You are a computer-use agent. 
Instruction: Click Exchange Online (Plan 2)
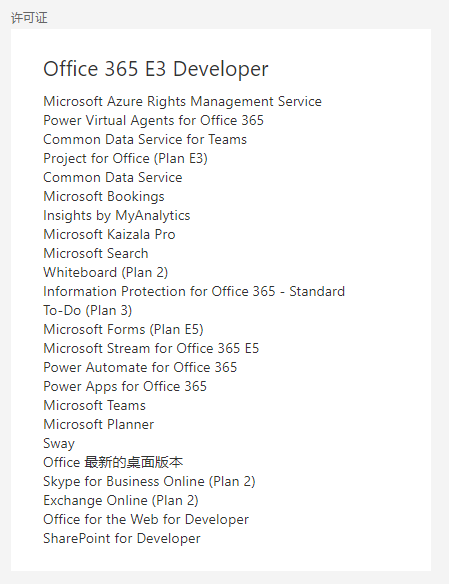click(x=121, y=500)
